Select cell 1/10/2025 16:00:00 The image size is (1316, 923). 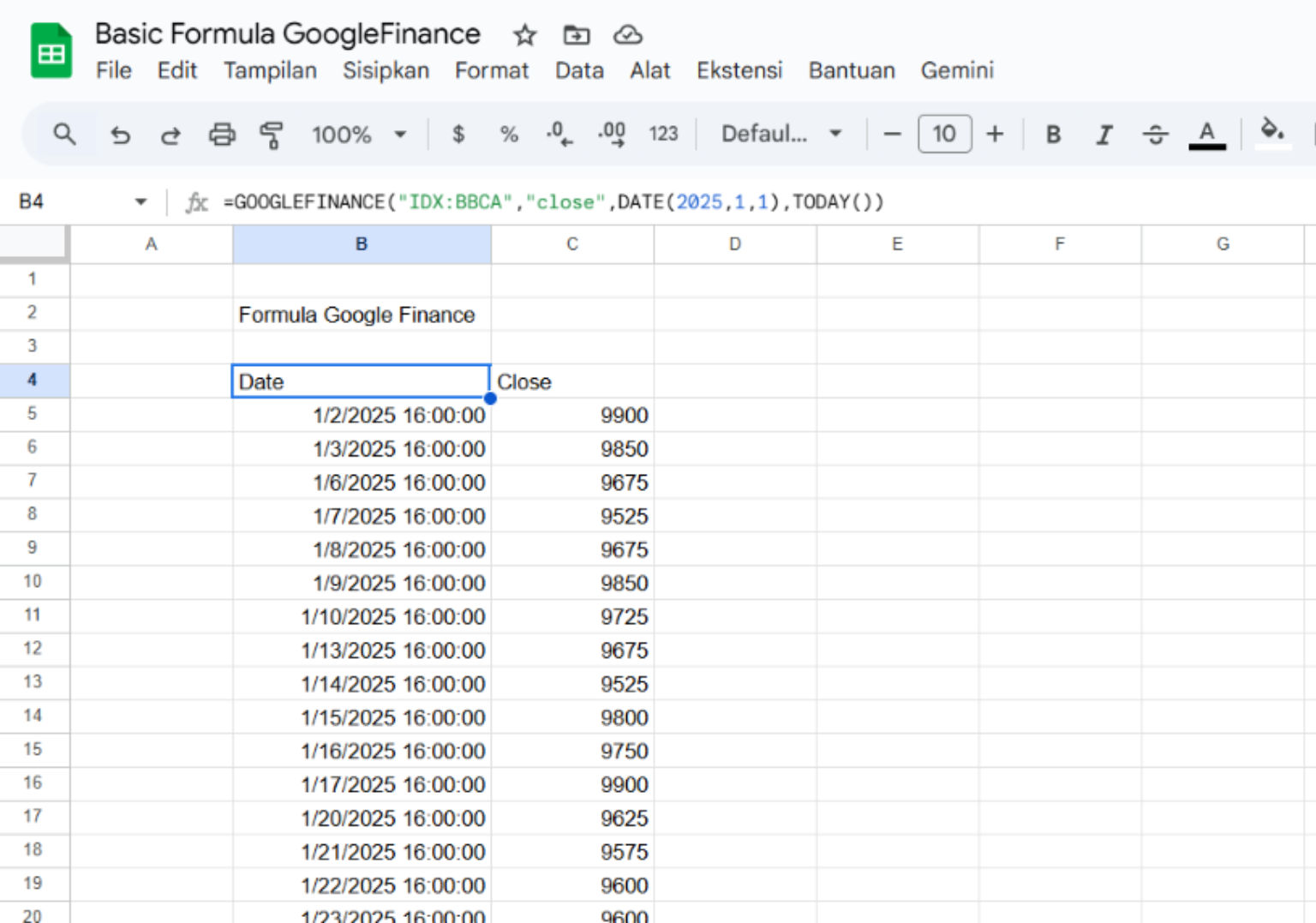(x=362, y=617)
